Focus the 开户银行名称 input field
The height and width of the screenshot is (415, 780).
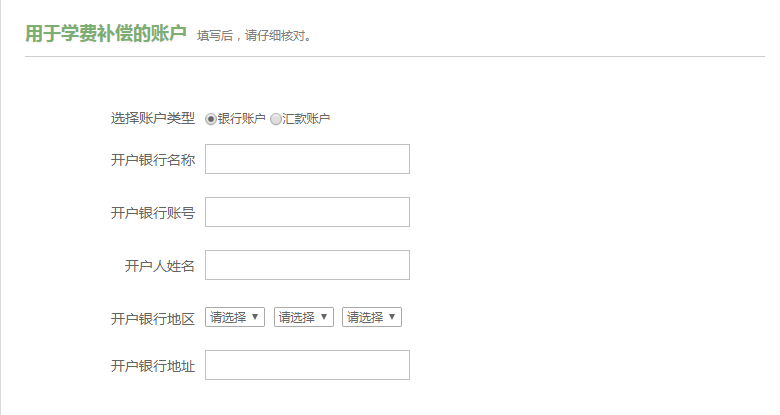click(307, 159)
